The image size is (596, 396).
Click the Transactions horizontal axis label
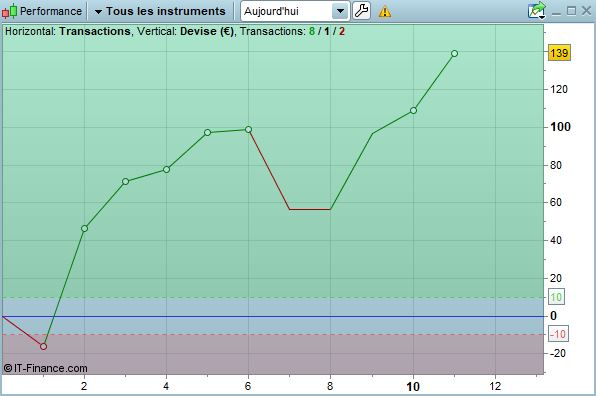[95, 32]
